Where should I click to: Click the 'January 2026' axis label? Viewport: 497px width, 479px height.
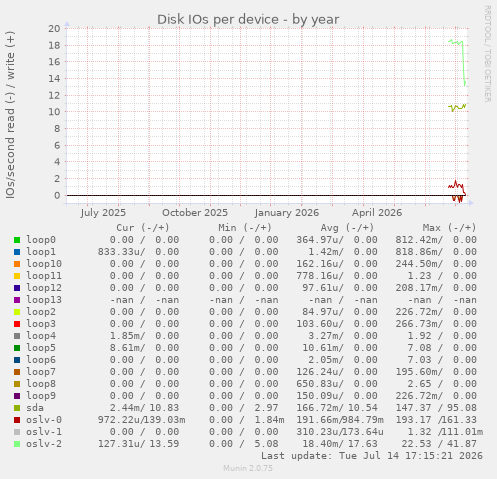[287, 213]
